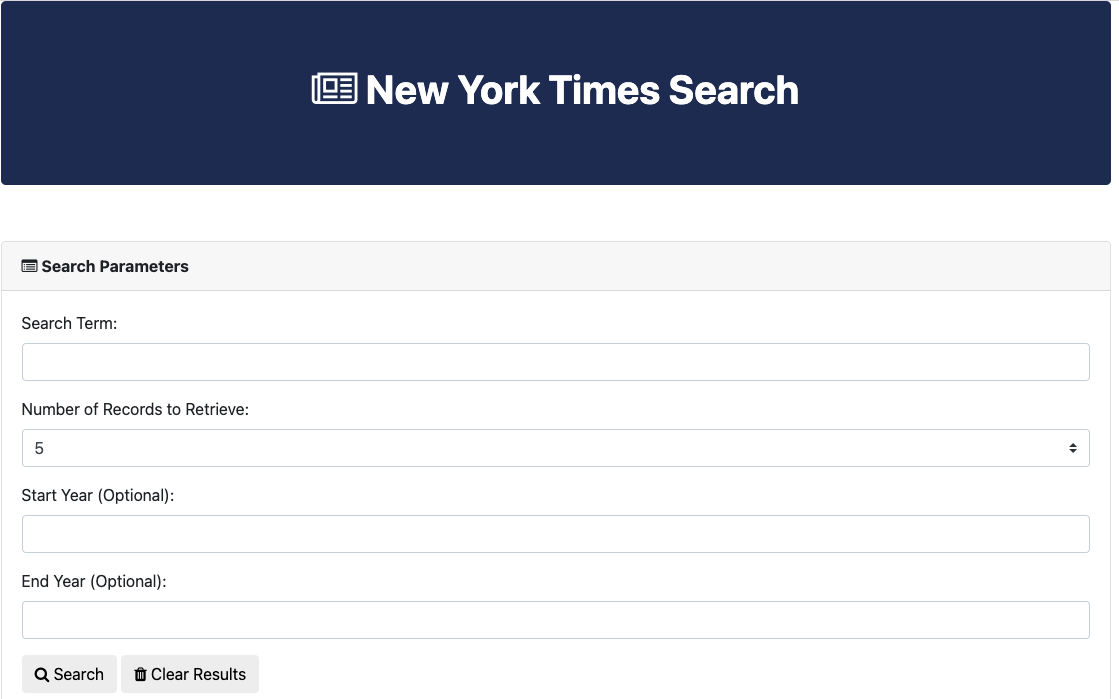Open the Number of Records to Retrieve dropdown

pos(555,448)
